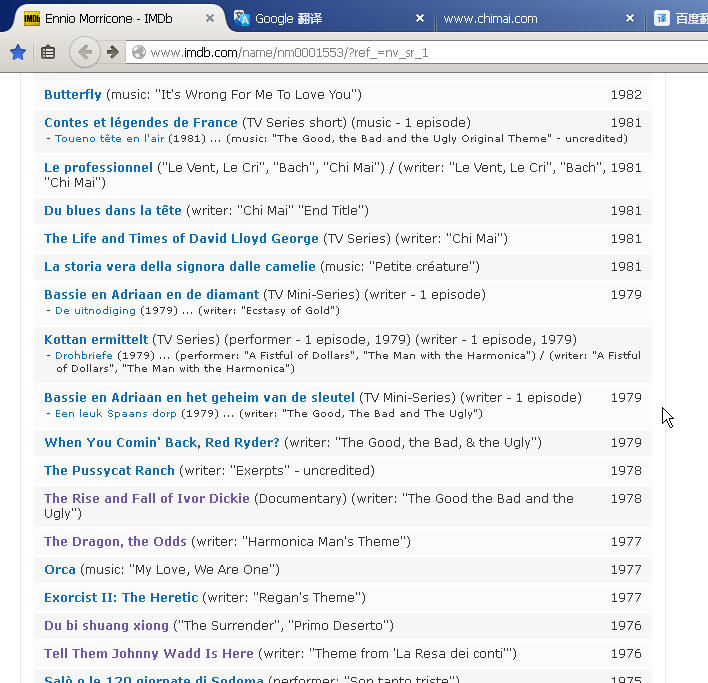Open the Een leuk Spaans dorp episode link
This screenshot has width=708, height=683.
116,414
